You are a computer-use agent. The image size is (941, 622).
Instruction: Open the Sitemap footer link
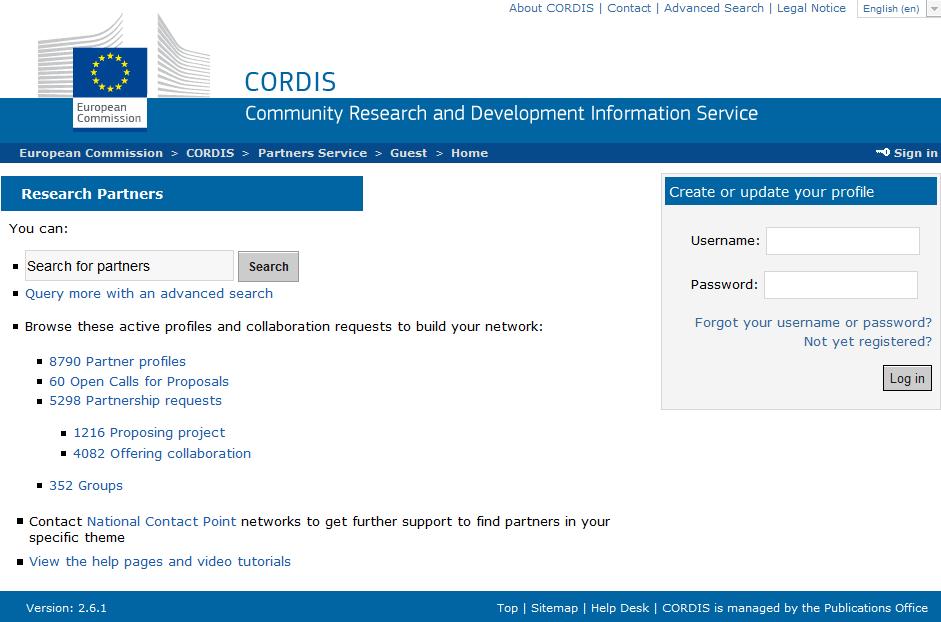click(x=555, y=608)
